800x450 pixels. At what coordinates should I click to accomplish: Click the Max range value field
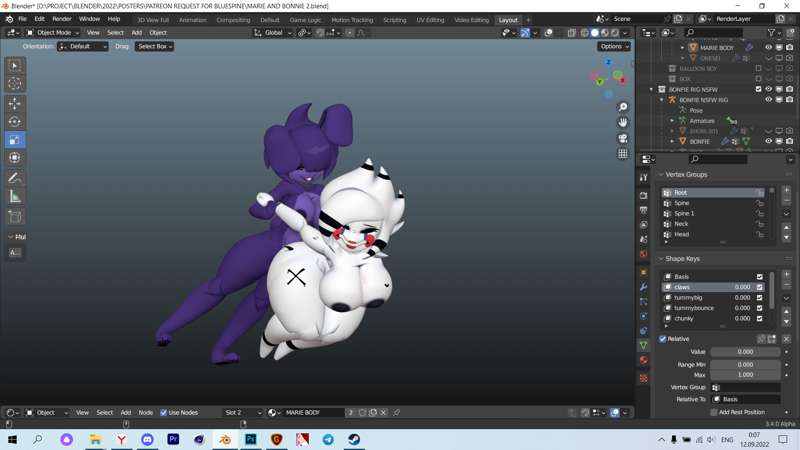click(x=745, y=375)
